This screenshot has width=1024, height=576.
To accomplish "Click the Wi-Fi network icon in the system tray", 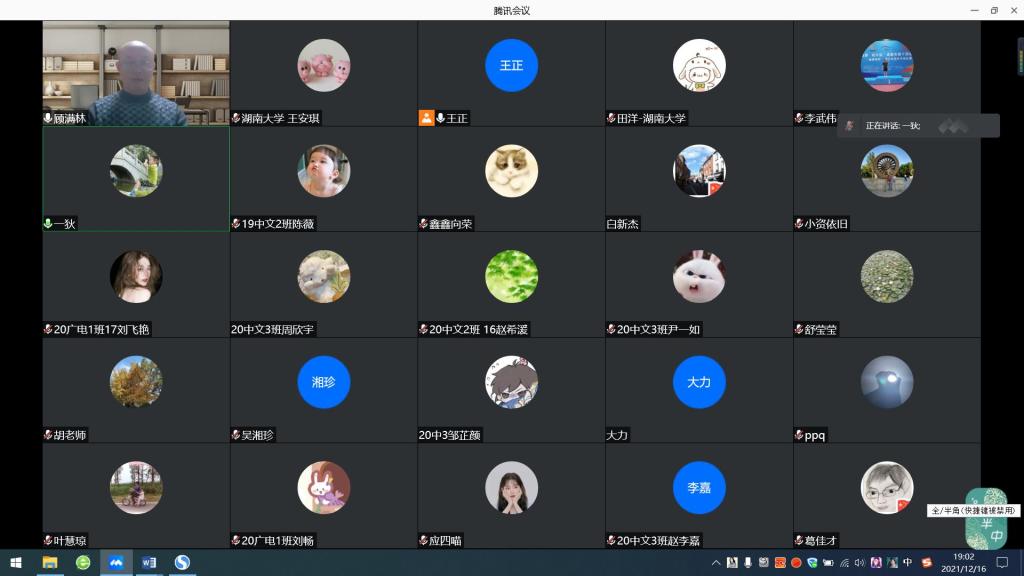I will pos(845,563).
